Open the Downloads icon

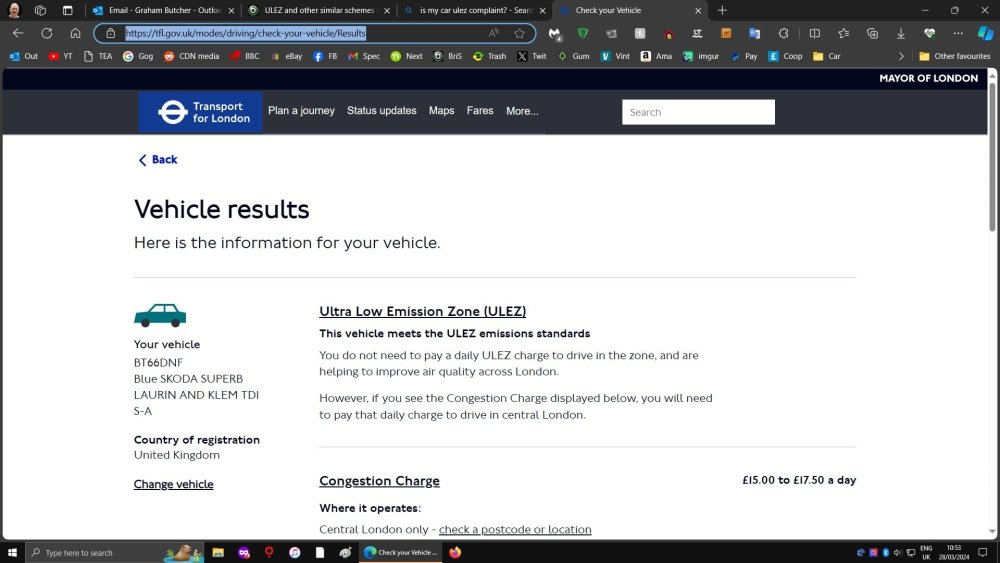point(901,33)
